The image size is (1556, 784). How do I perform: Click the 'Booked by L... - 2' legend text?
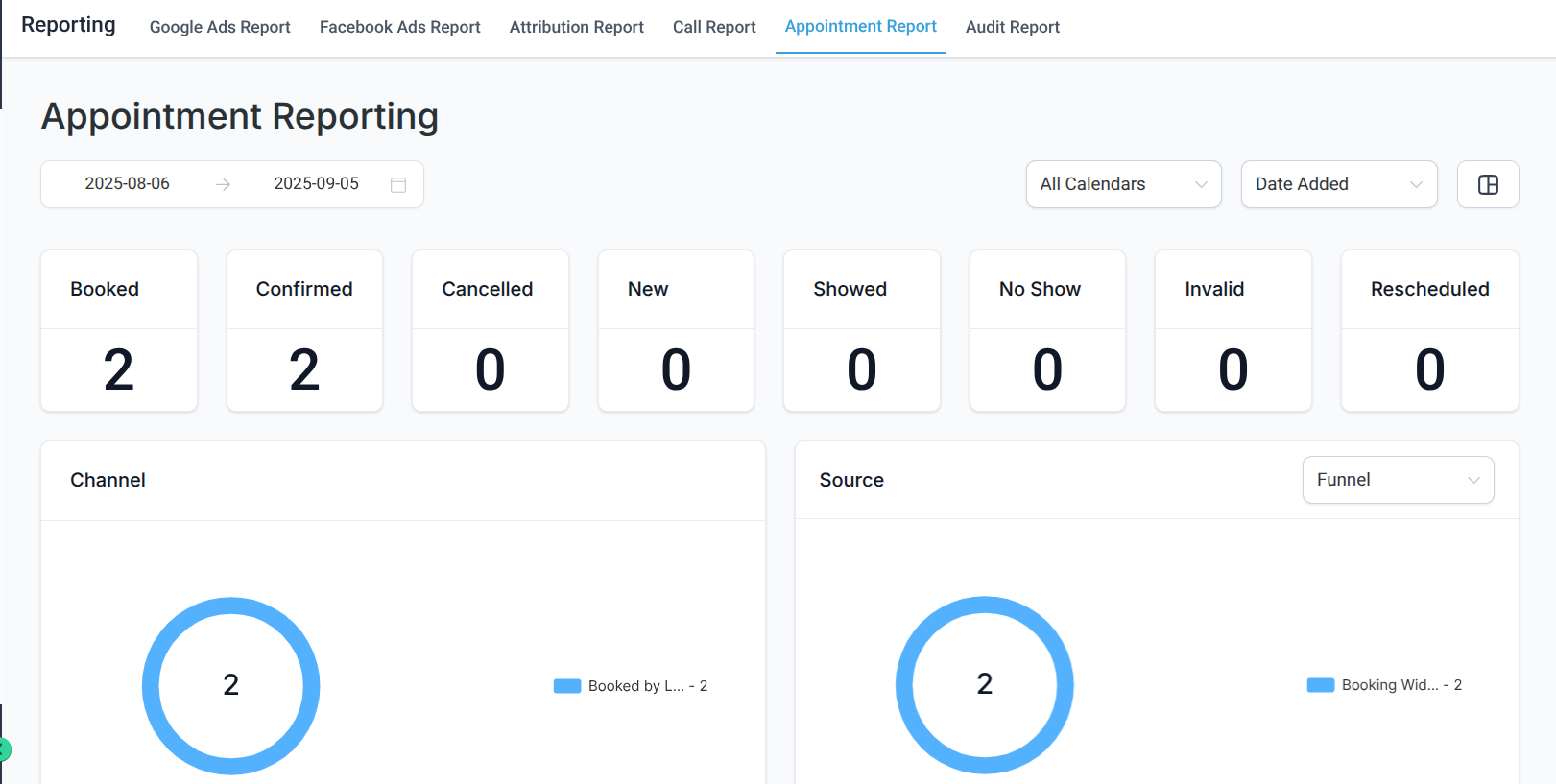[648, 686]
